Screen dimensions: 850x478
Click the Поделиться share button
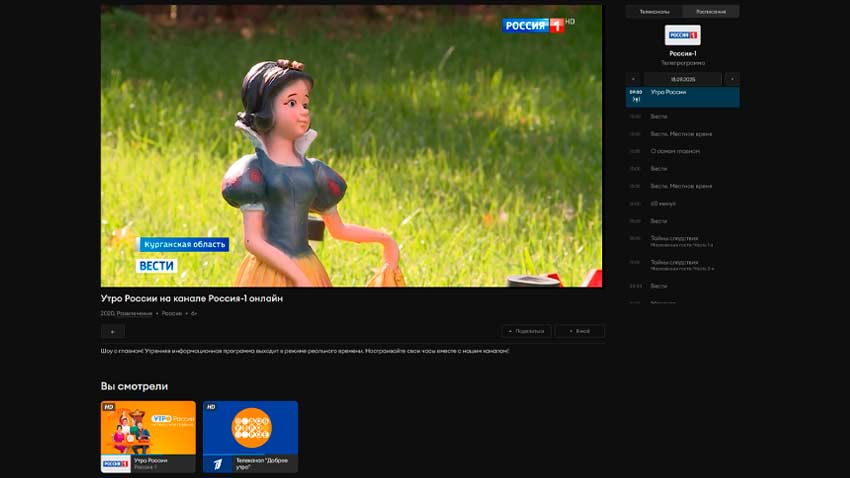(526, 331)
